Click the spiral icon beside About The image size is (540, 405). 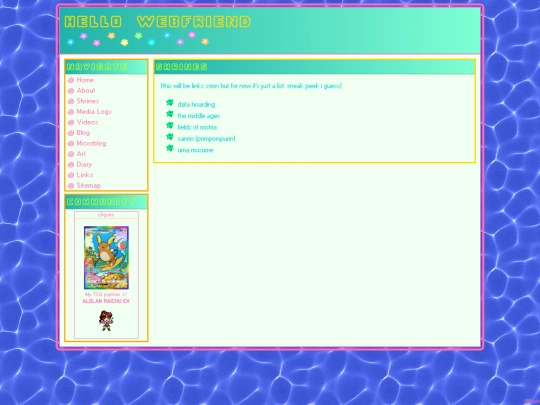(71, 91)
